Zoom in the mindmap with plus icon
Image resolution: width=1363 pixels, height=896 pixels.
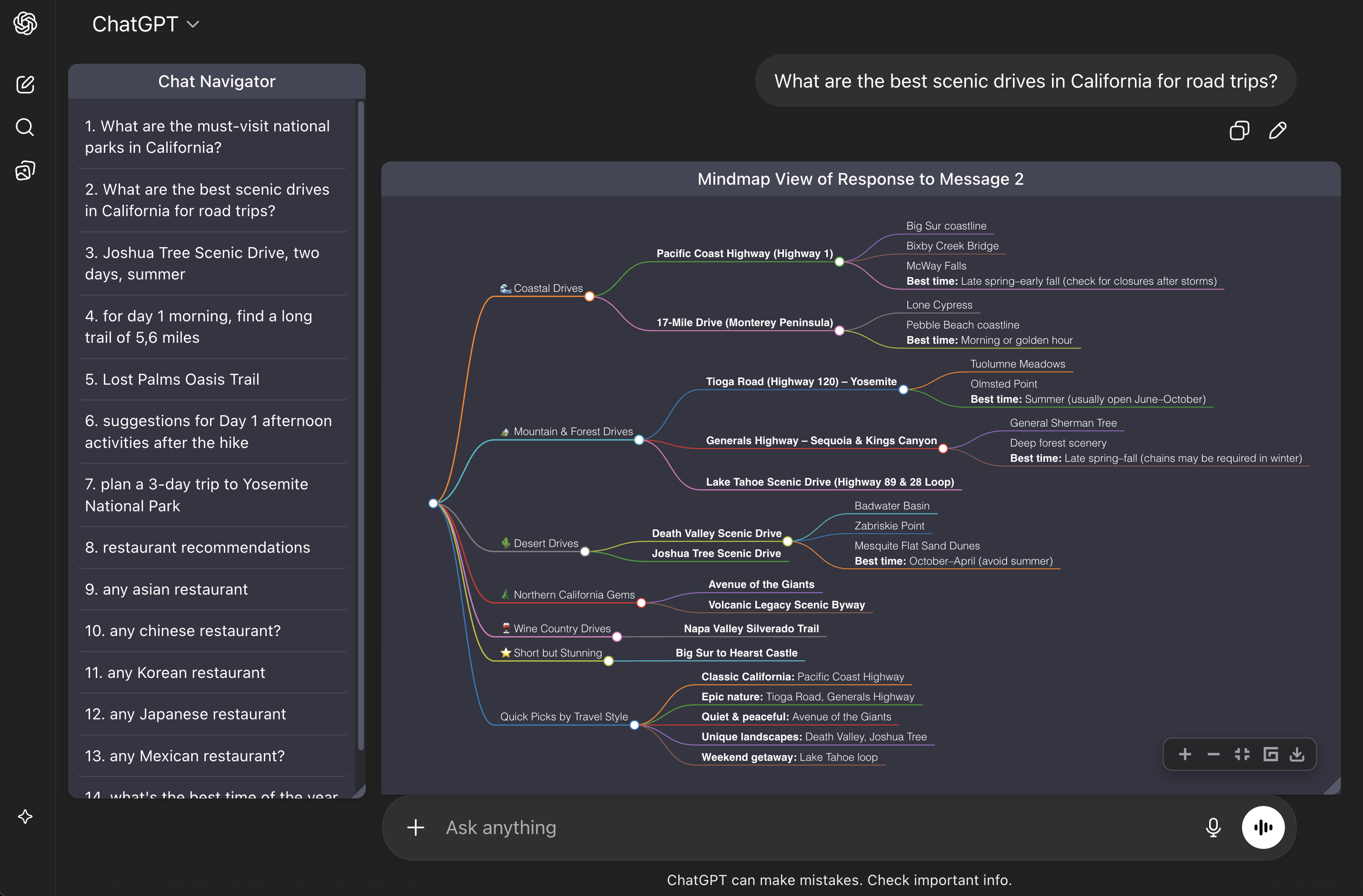(1185, 755)
